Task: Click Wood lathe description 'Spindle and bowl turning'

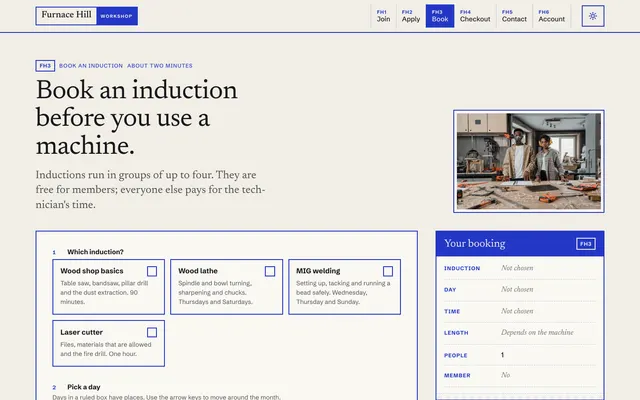Action: click(216, 293)
